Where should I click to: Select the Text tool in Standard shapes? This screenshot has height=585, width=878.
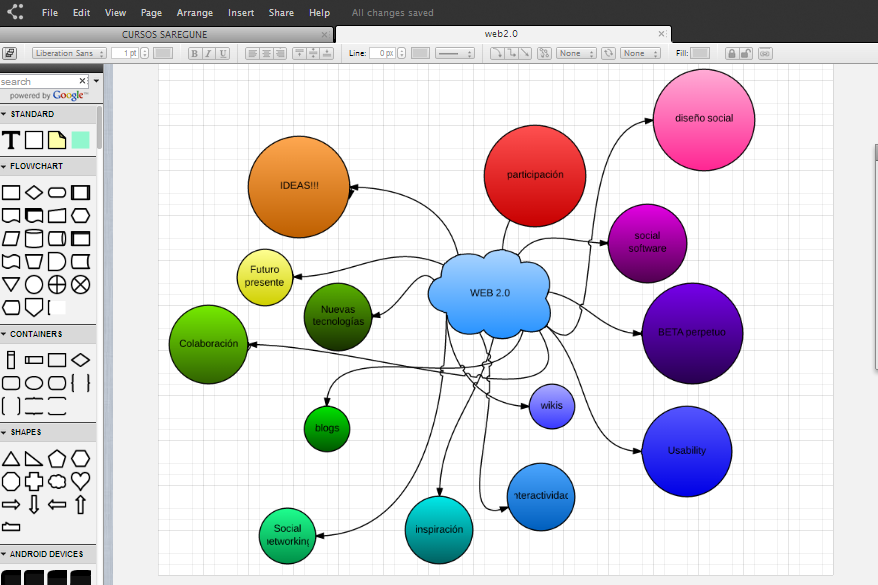[11, 140]
